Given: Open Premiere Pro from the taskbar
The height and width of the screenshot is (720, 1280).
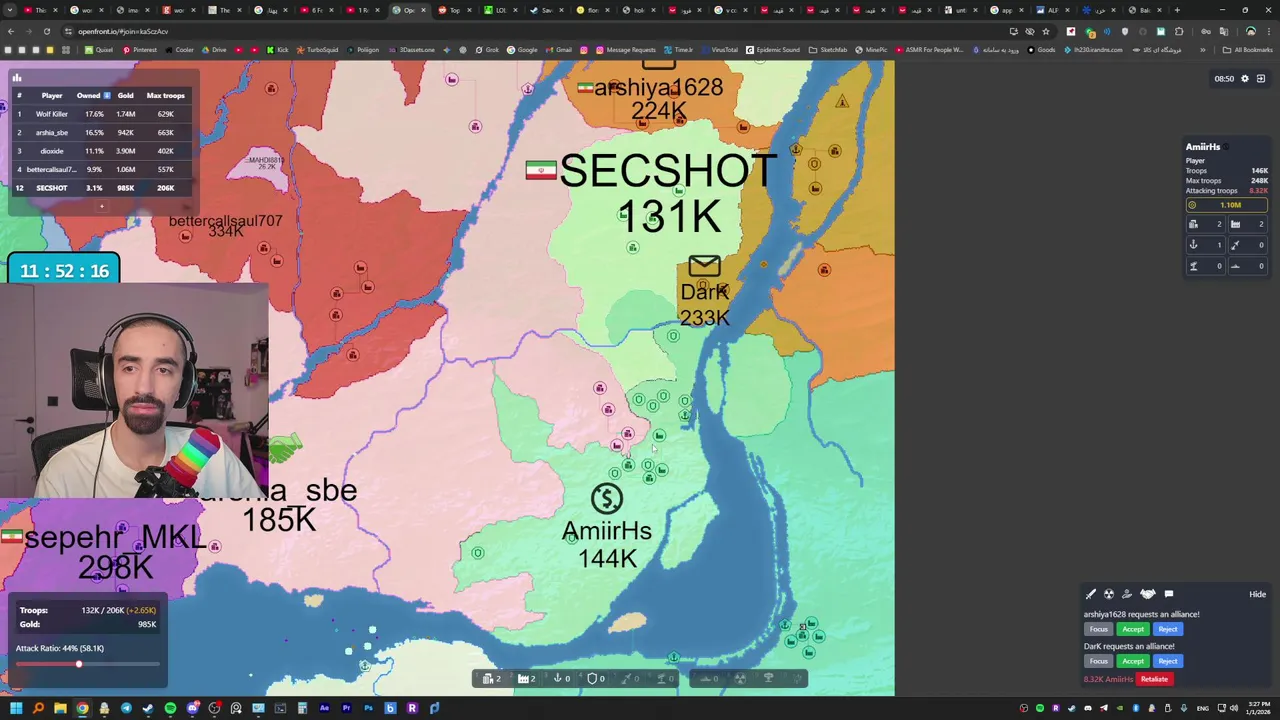Looking at the screenshot, I should [x=346, y=708].
